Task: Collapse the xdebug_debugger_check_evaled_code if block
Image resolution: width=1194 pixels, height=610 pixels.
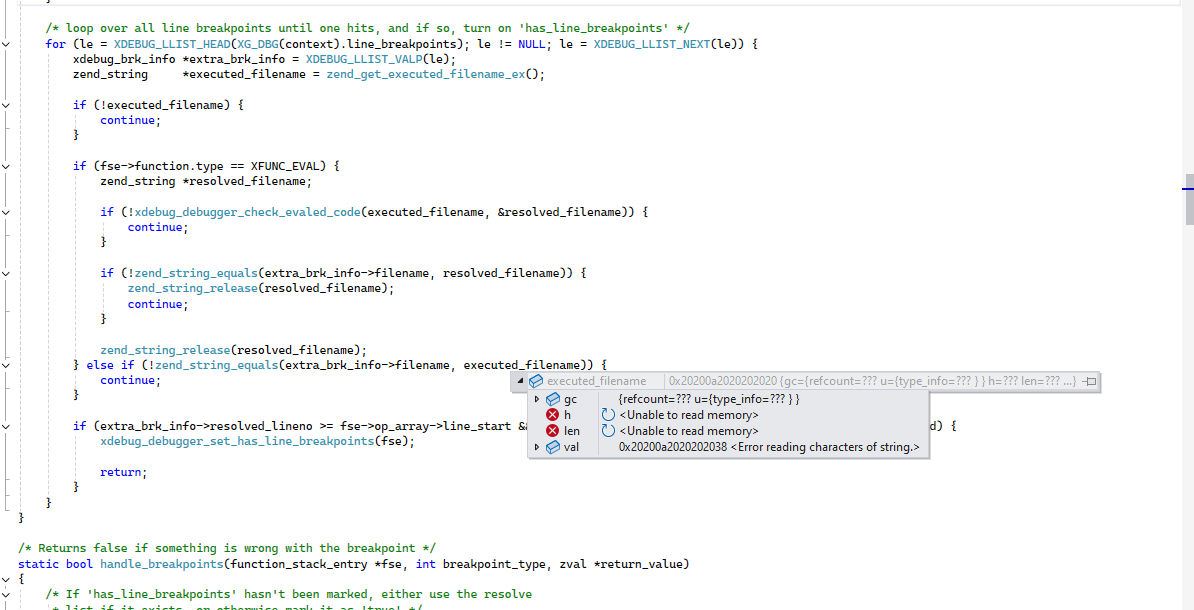Action: pyautogui.click(x=6, y=212)
